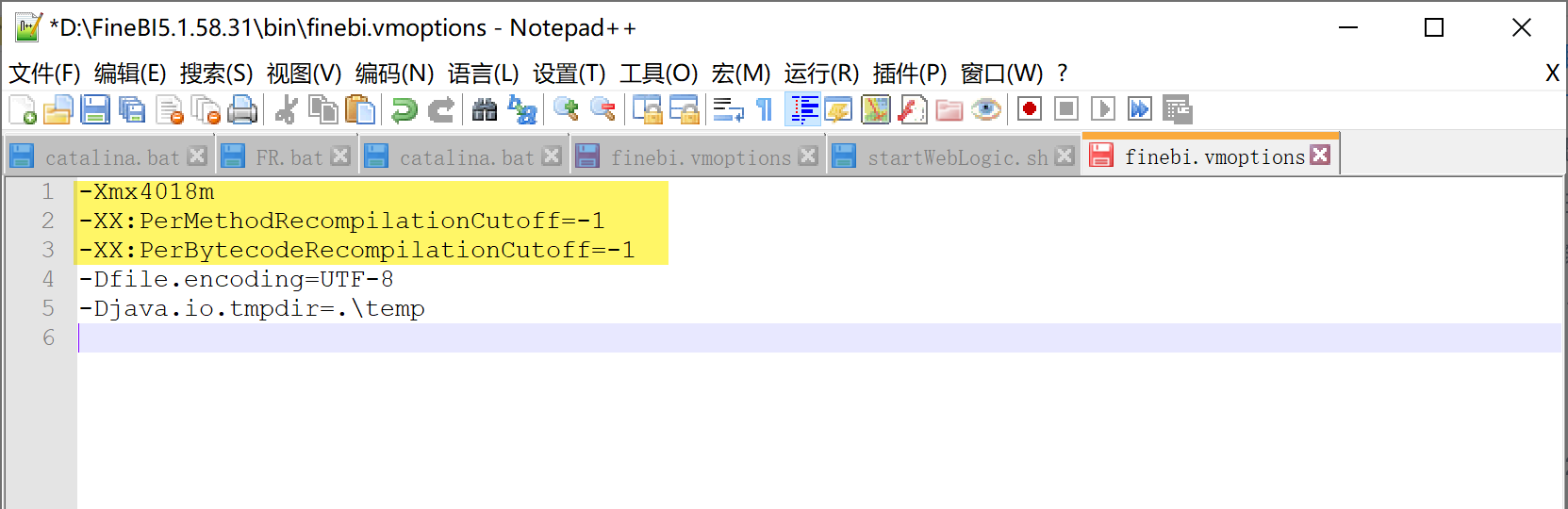Close current document using toolbar icon
The image size is (1568, 509).
click(170, 110)
